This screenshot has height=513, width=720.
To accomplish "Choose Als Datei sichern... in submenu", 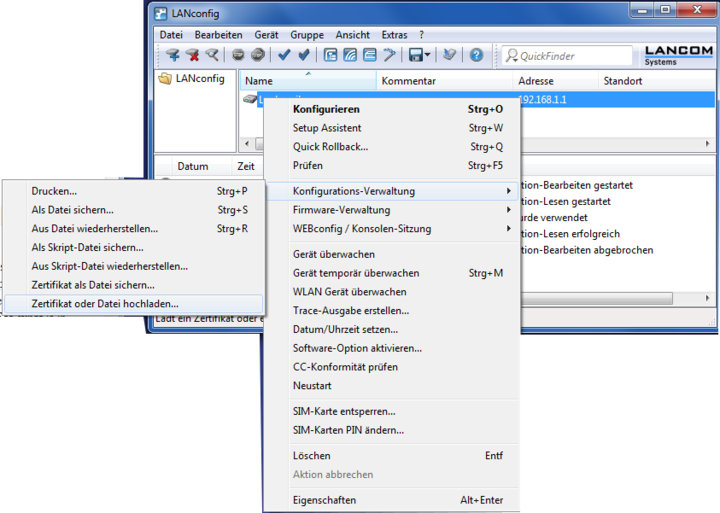I will point(134,210).
